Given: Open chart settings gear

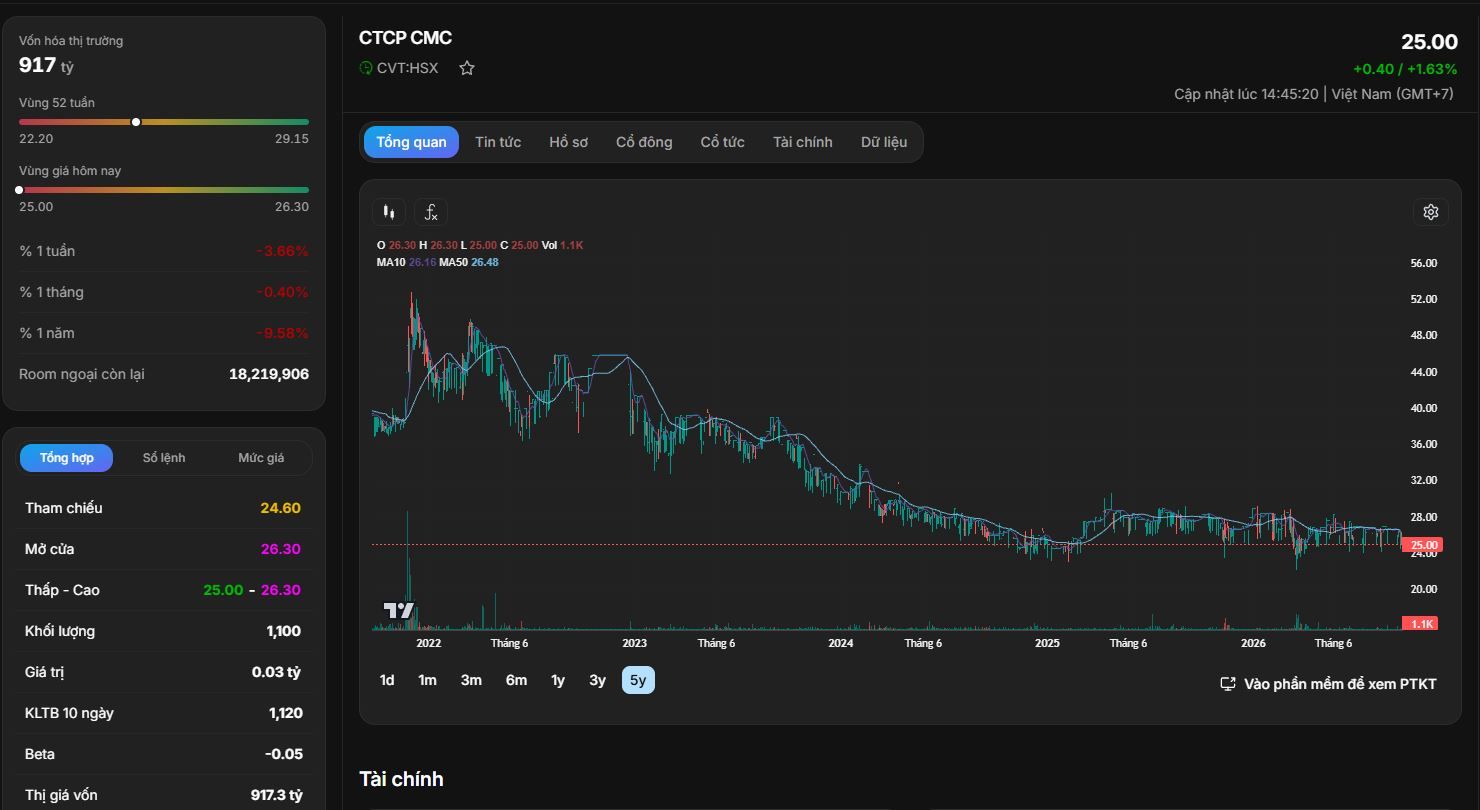Looking at the screenshot, I should pos(1431,212).
